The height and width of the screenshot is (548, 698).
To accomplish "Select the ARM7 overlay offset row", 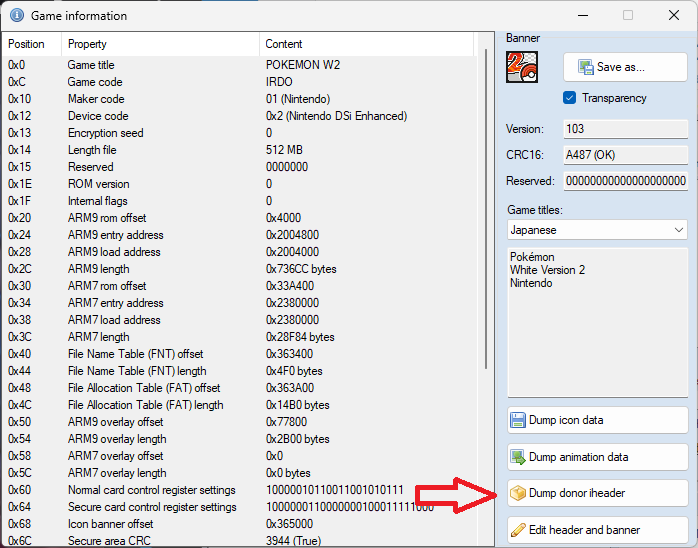I will (238, 456).
